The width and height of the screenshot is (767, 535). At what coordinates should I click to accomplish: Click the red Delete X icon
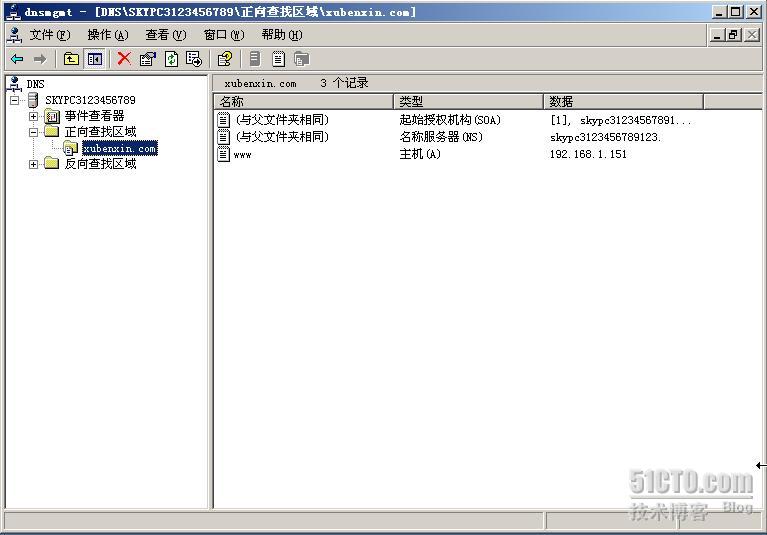(124, 59)
